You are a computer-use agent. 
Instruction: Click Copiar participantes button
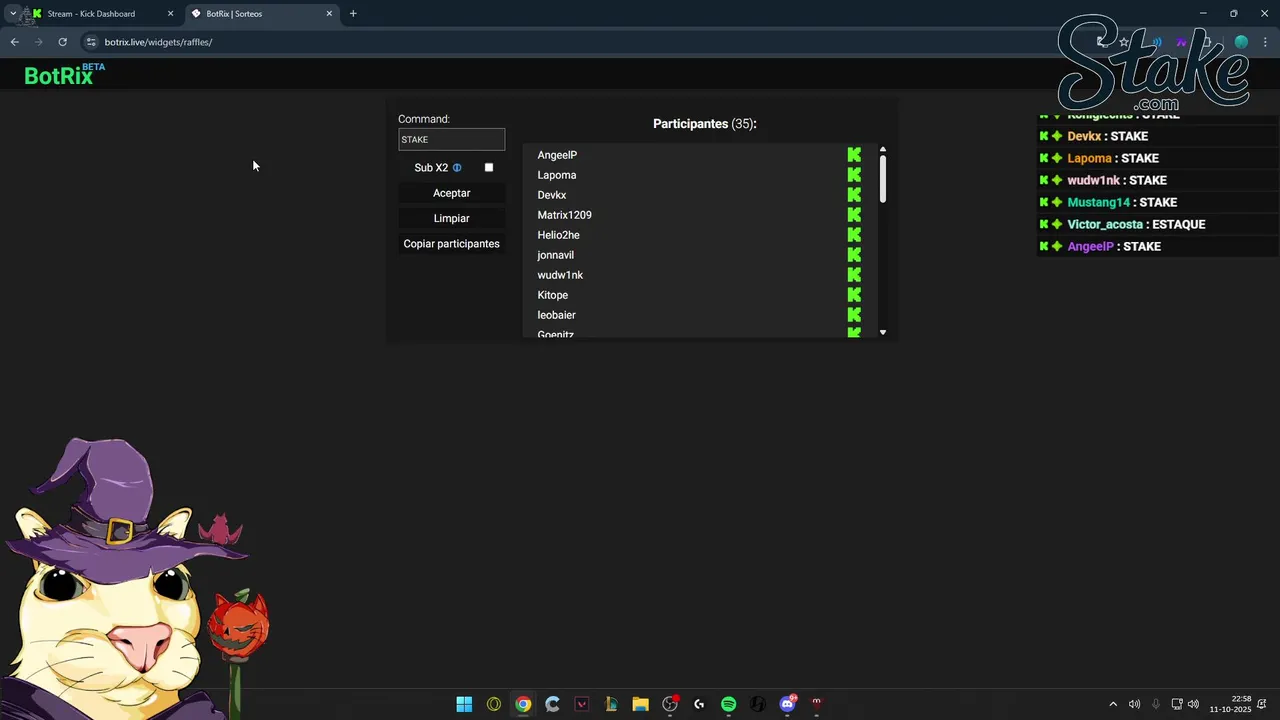click(451, 244)
